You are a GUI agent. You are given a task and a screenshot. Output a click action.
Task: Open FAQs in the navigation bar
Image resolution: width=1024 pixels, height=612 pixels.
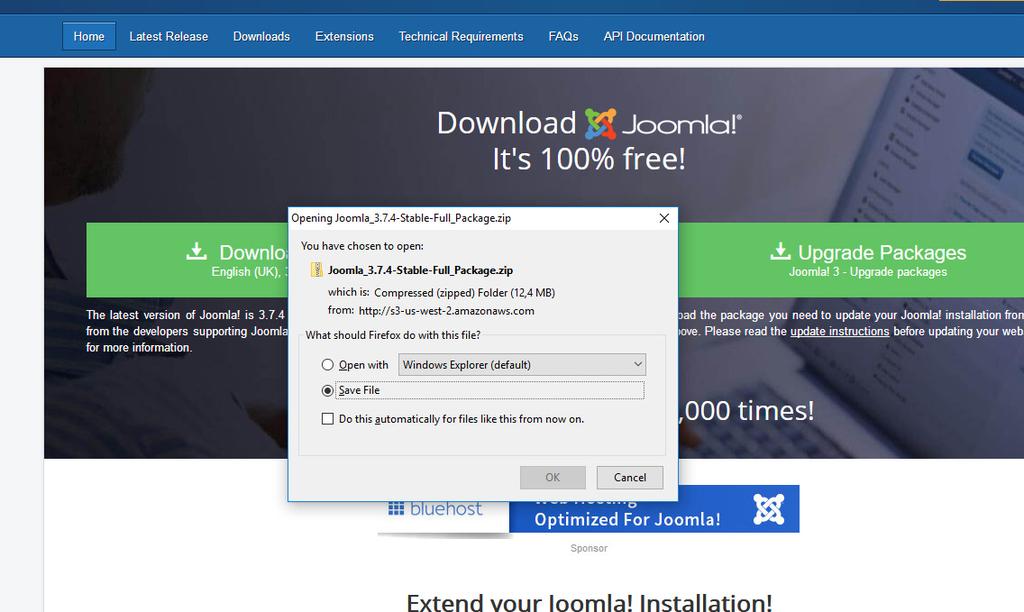564,37
